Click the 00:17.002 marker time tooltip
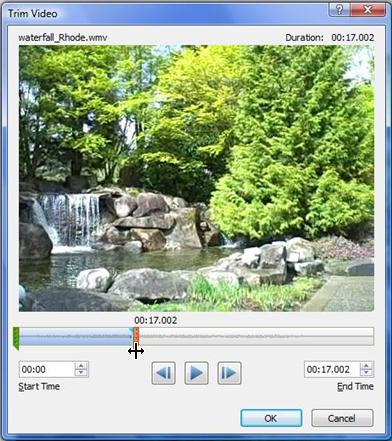The width and height of the screenshot is (392, 441). tap(156, 320)
